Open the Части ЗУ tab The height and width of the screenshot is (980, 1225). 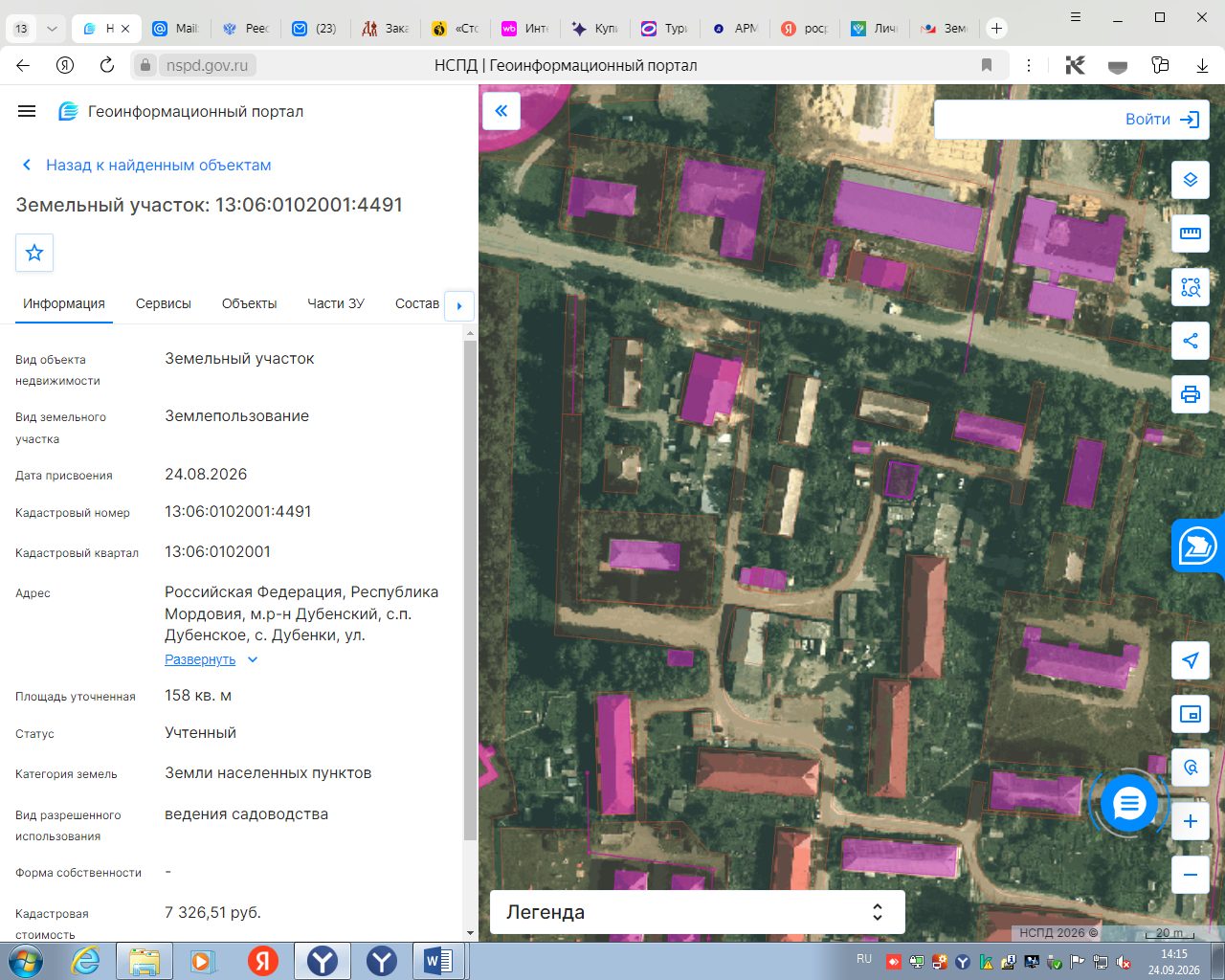336,303
